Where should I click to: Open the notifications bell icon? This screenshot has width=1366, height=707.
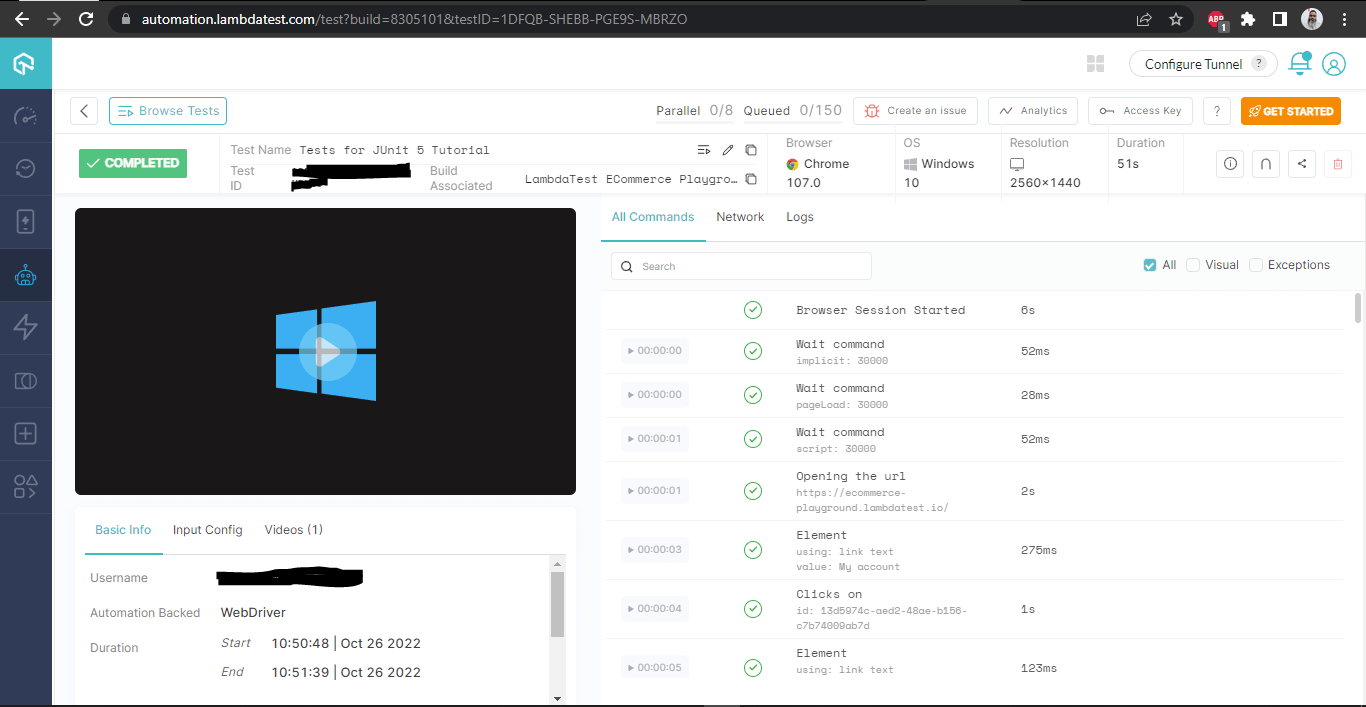click(1299, 63)
